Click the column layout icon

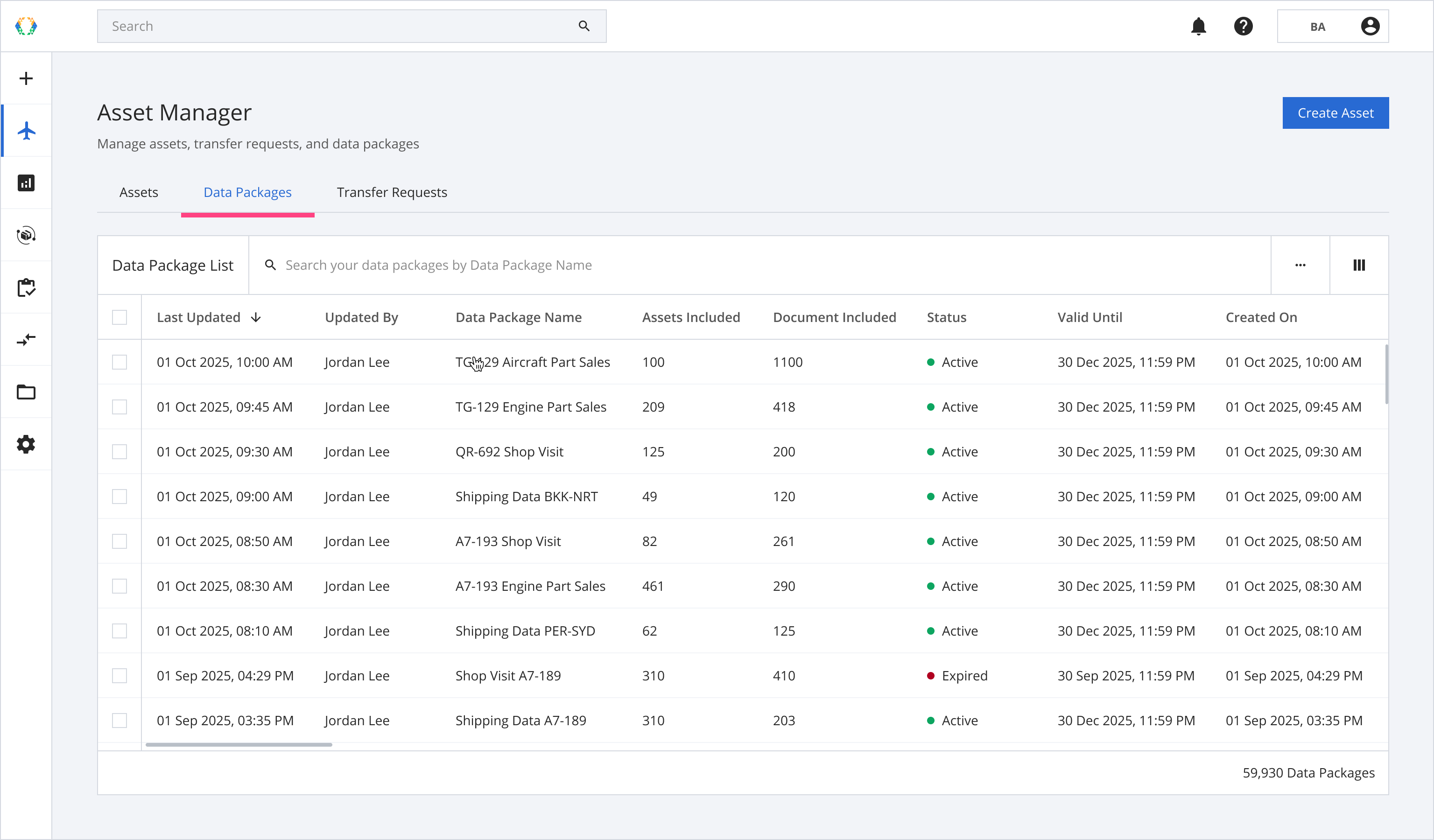coord(1359,265)
